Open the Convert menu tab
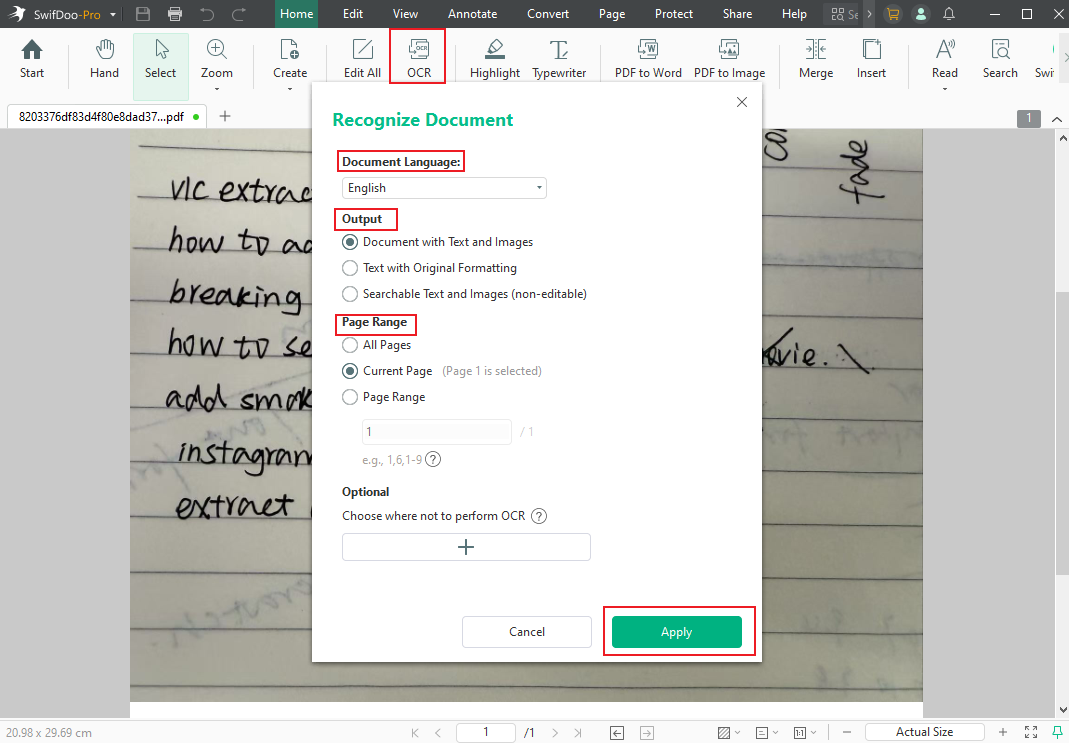Viewport: 1069px width, 743px height. click(x=549, y=14)
